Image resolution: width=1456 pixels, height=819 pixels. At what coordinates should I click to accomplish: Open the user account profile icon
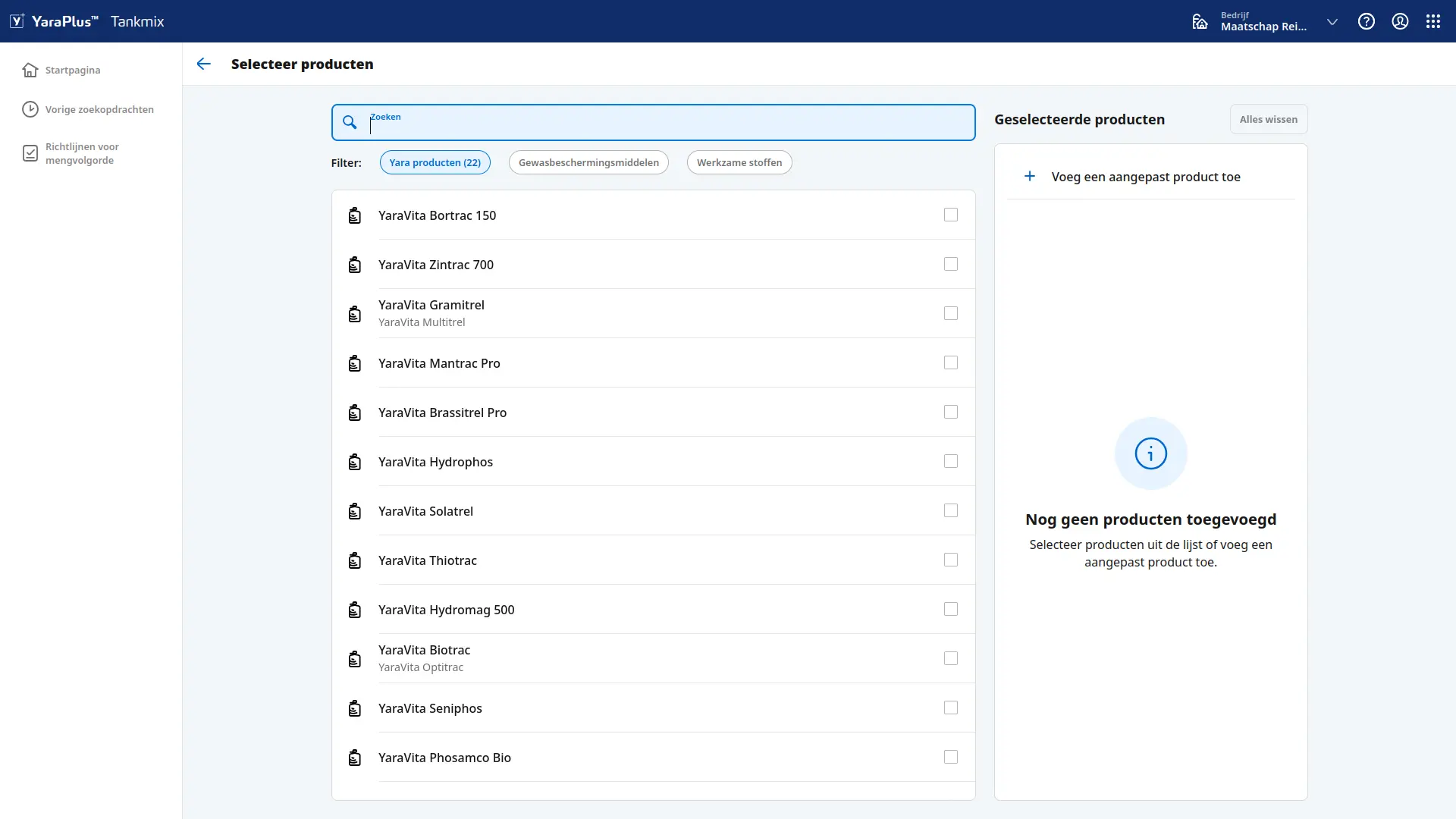[1400, 21]
